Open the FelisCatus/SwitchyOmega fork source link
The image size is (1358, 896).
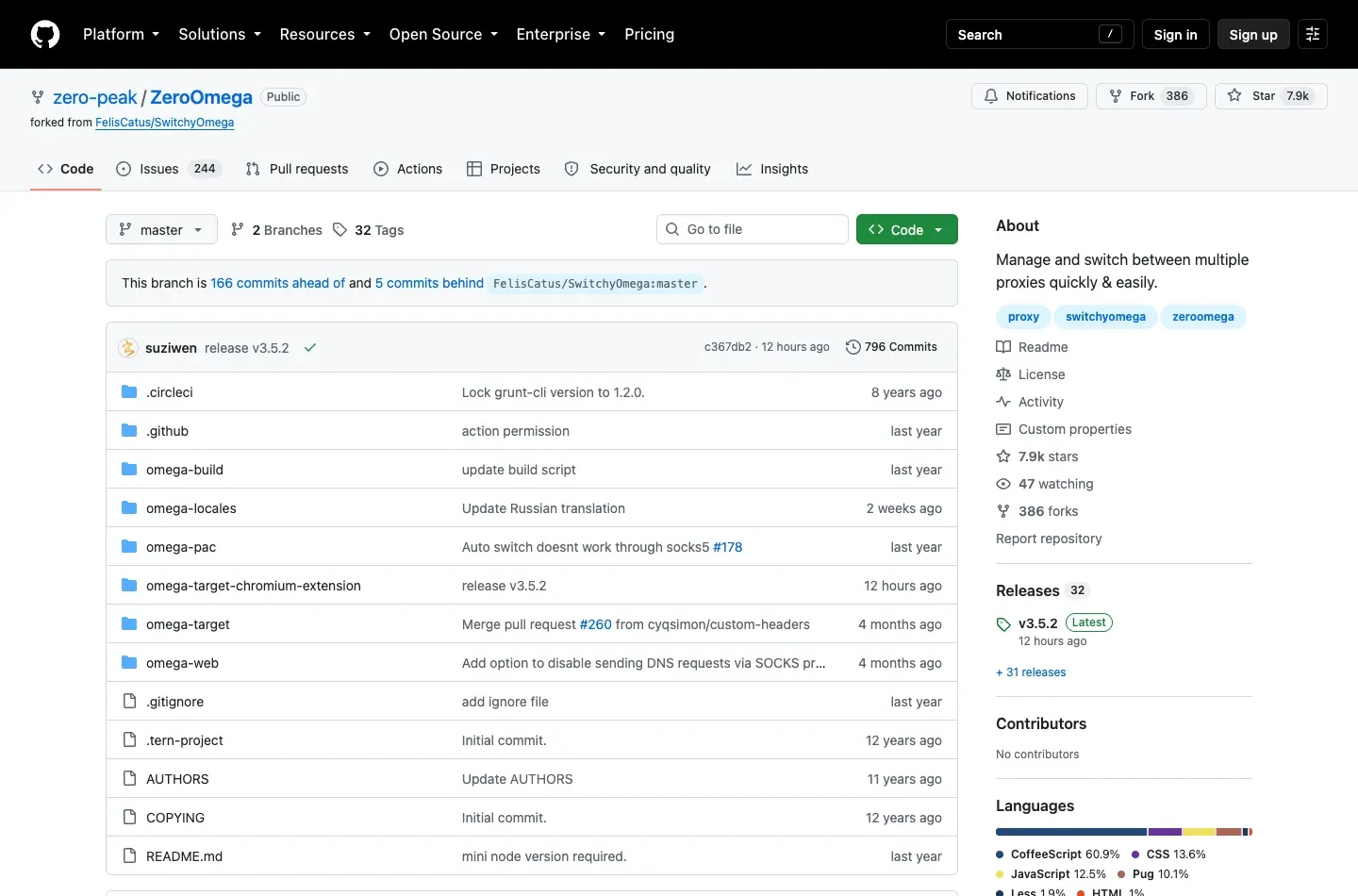point(164,123)
